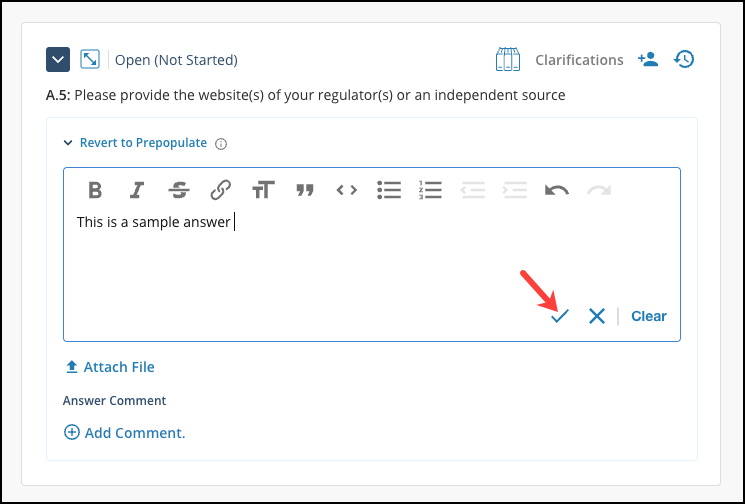The height and width of the screenshot is (504, 745).
Task: Click the Revert to Prepopulate link
Action: pos(143,143)
